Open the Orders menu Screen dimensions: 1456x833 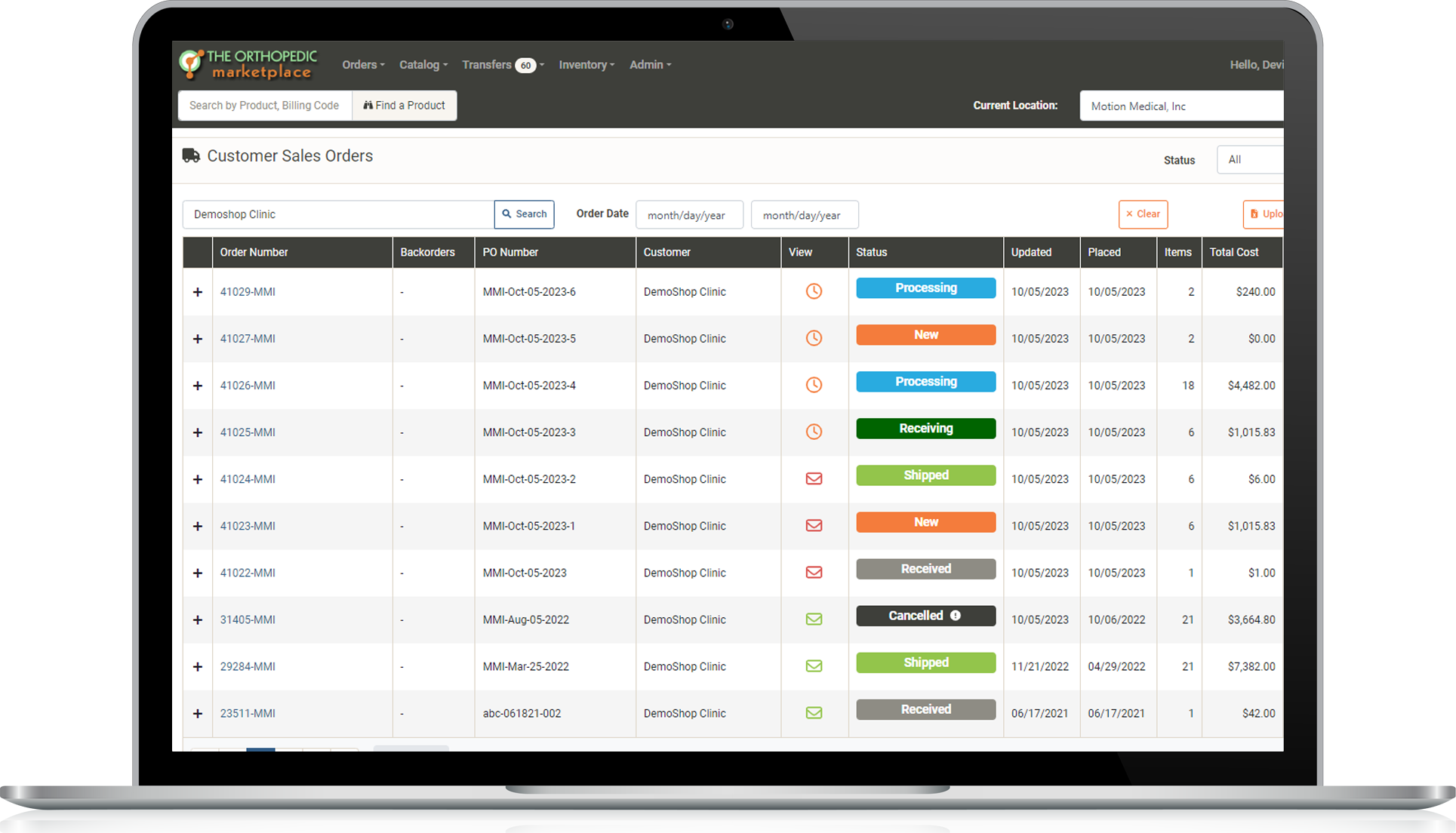[x=363, y=65]
